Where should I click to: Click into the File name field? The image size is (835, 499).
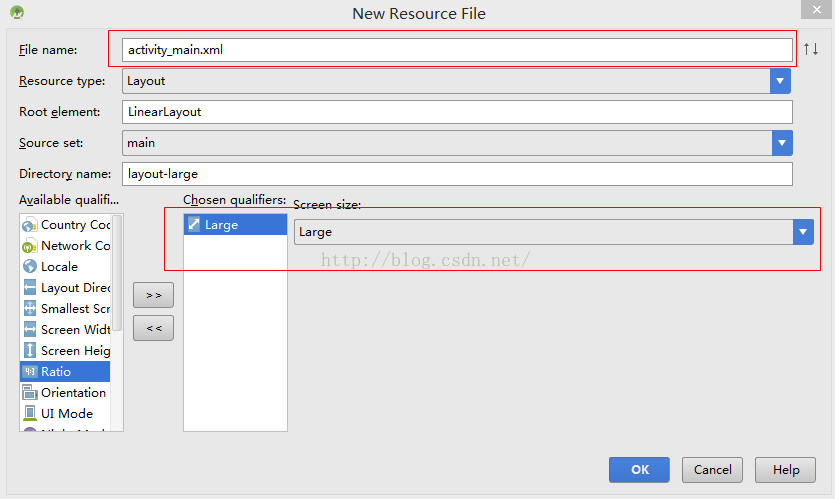point(456,49)
